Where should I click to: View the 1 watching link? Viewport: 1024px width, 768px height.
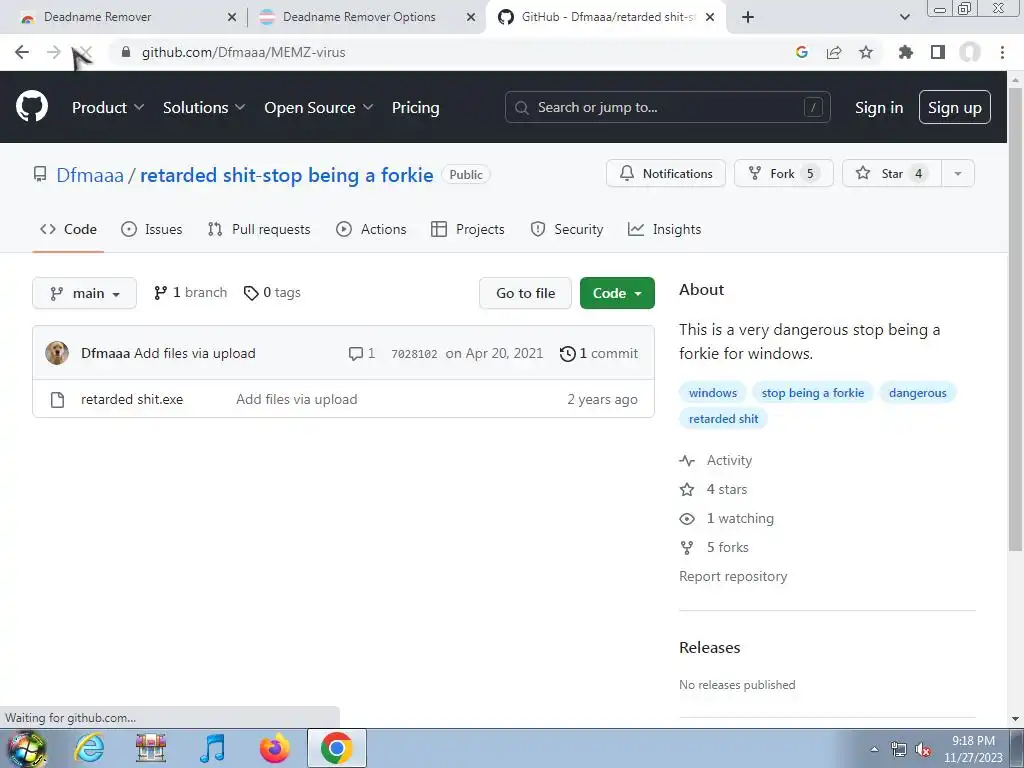pyautogui.click(x=726, y=519)
